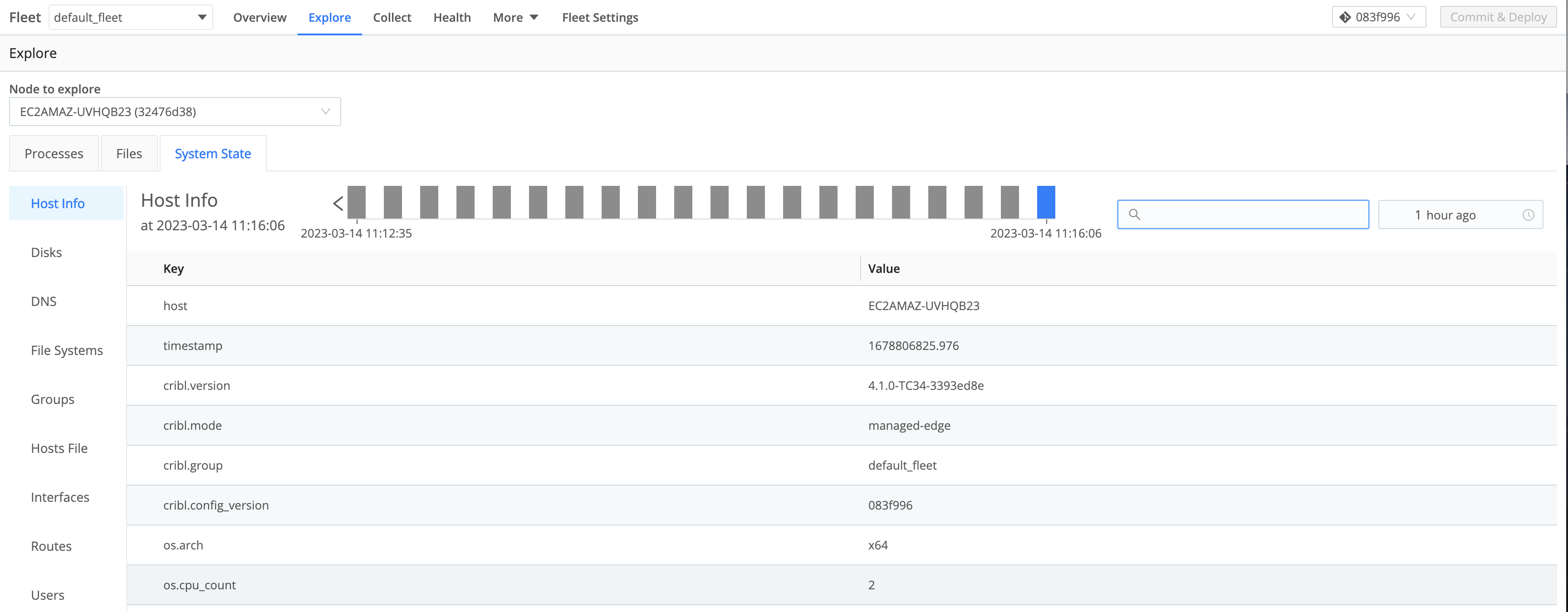Click the search magnifier icon
This screenshot has height=612, width=1568.
(1136, 214)
